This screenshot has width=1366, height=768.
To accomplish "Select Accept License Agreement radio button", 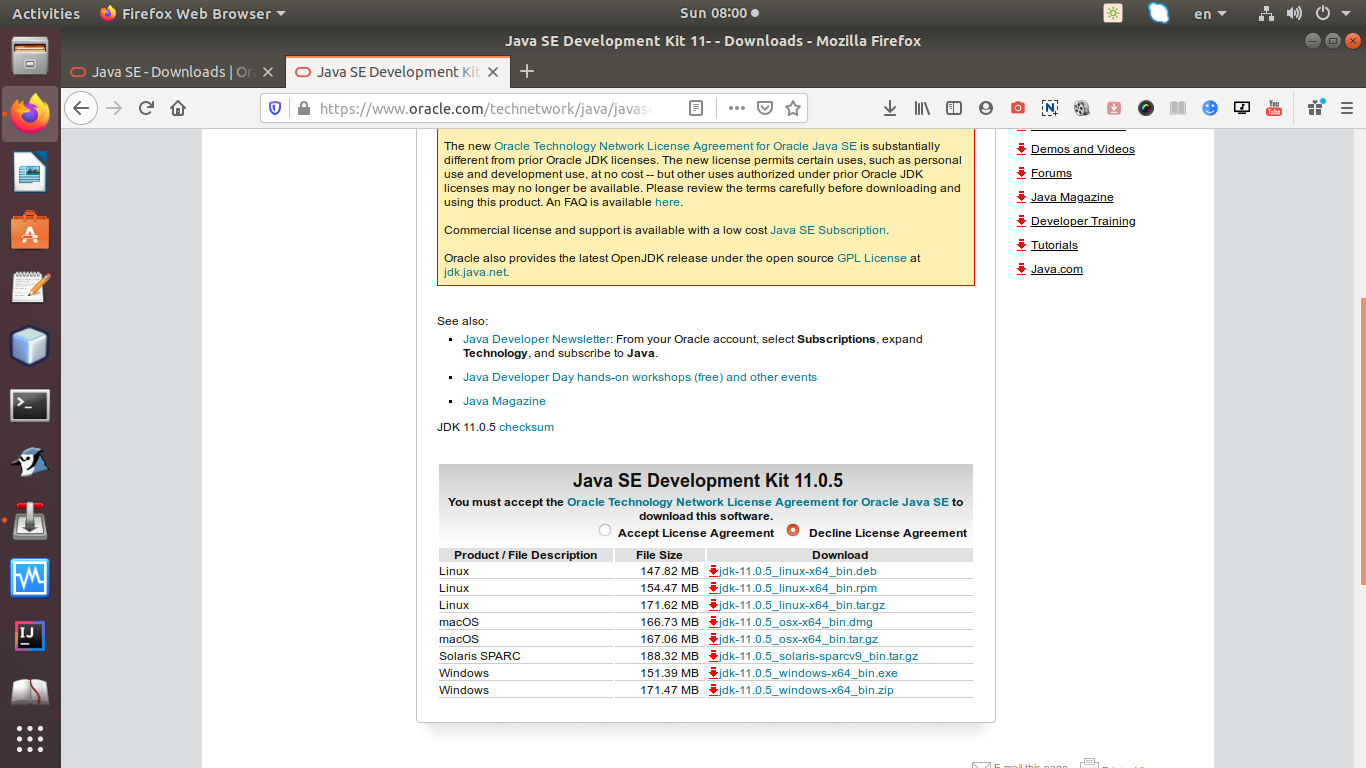I will click(x=604, y=531).
